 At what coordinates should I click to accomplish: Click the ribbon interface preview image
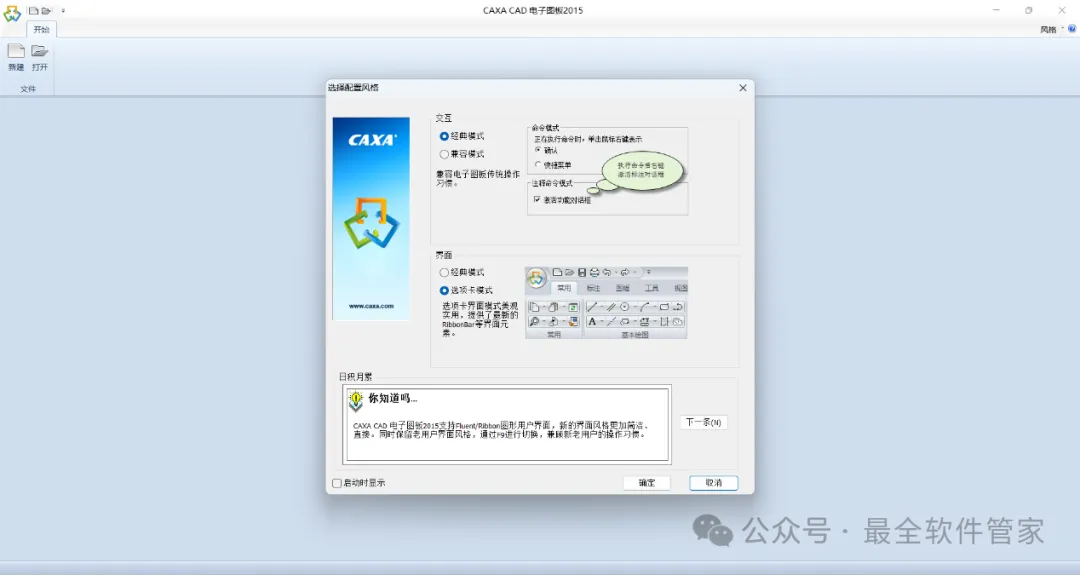coord(606,302)
